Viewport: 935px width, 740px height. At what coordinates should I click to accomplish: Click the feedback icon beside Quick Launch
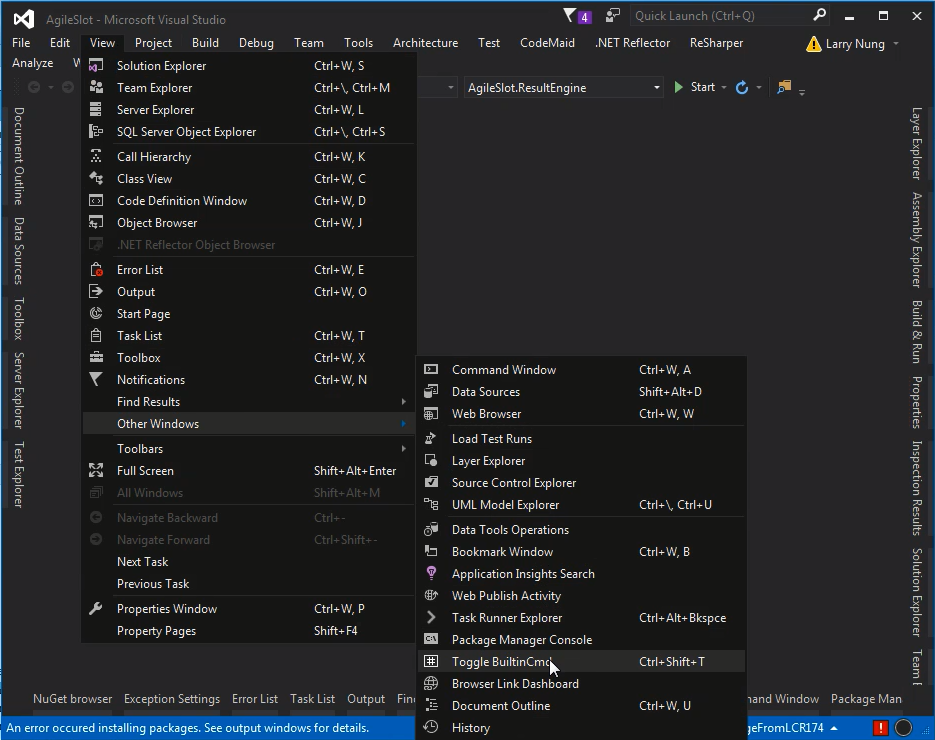pyautogui.click(x=613, y=16)
